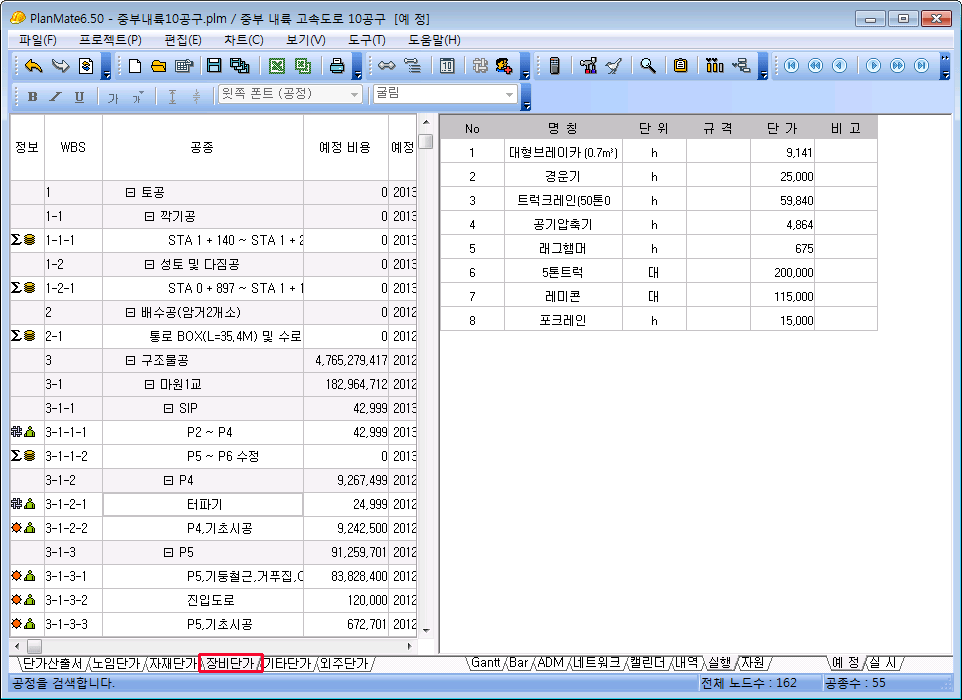Click the skip-to-first navigation button

(791, 66)
